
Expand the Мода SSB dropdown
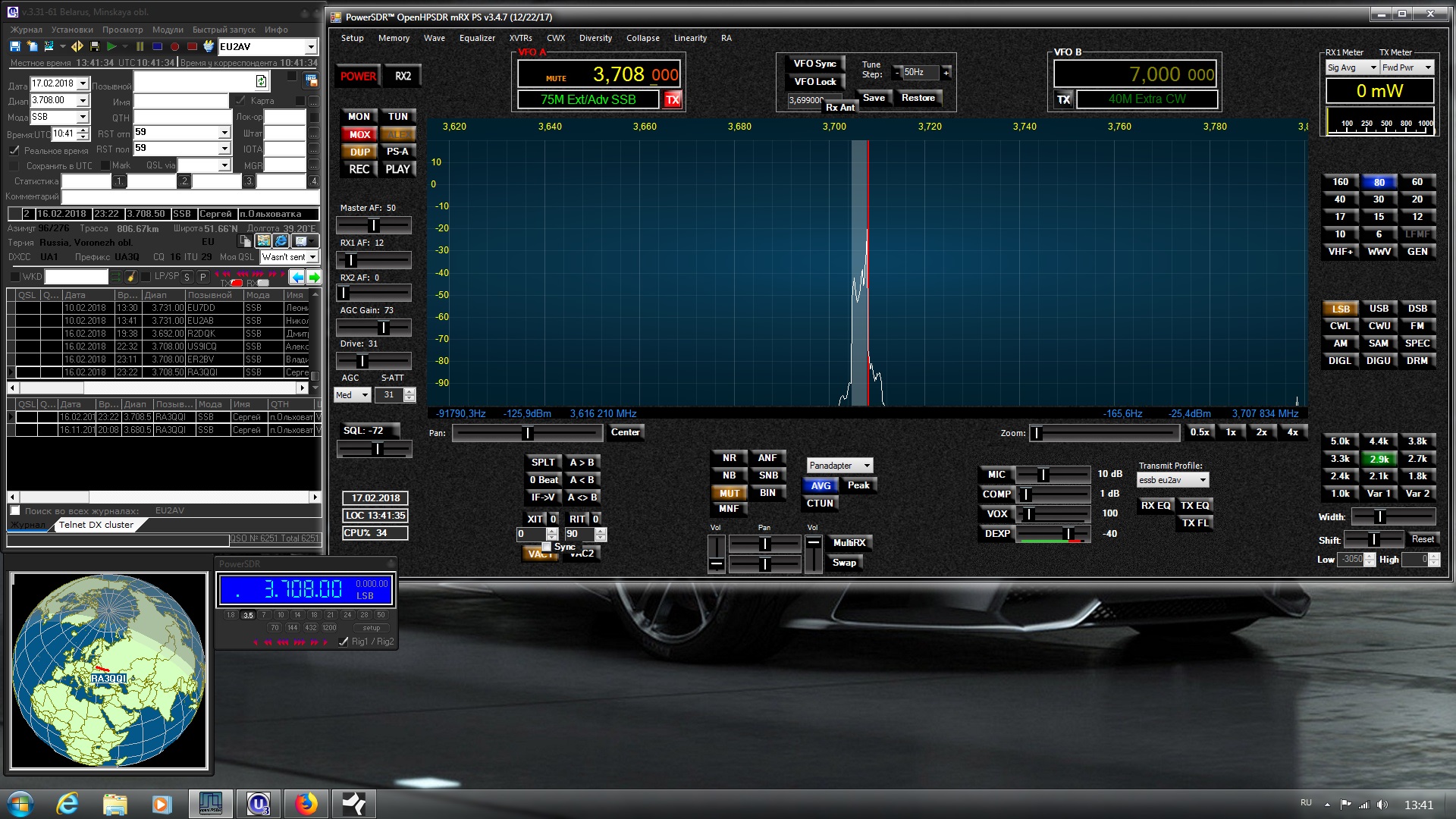(x=83, y=117)
